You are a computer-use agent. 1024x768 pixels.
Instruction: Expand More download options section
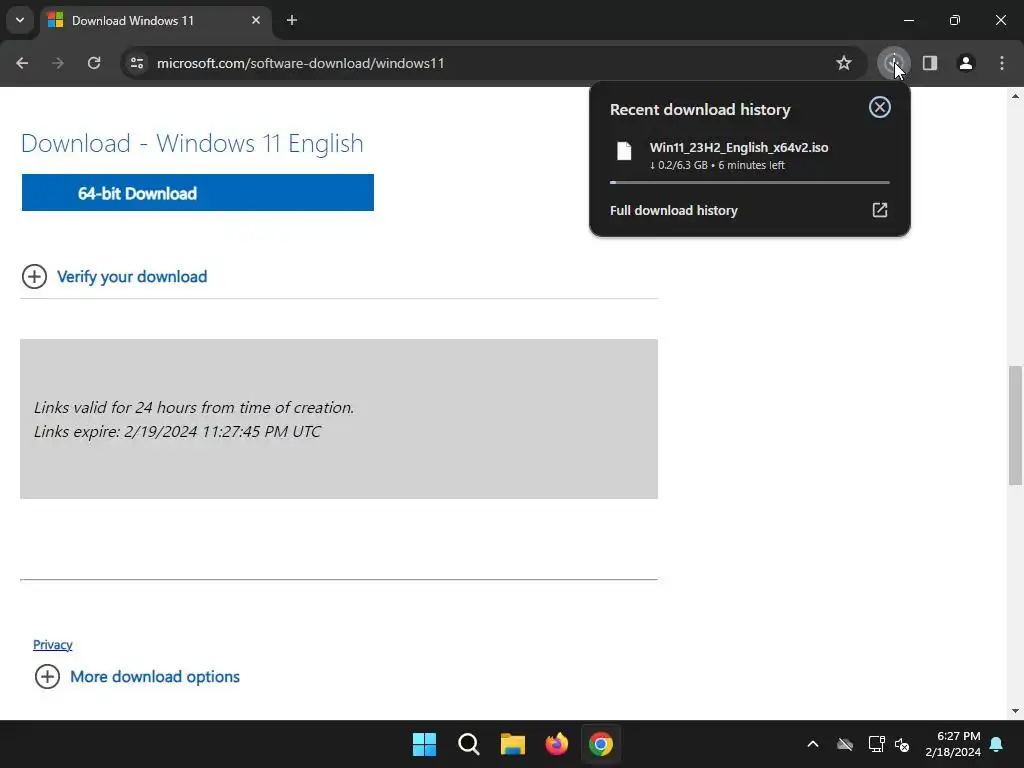[x=155, y=677]
